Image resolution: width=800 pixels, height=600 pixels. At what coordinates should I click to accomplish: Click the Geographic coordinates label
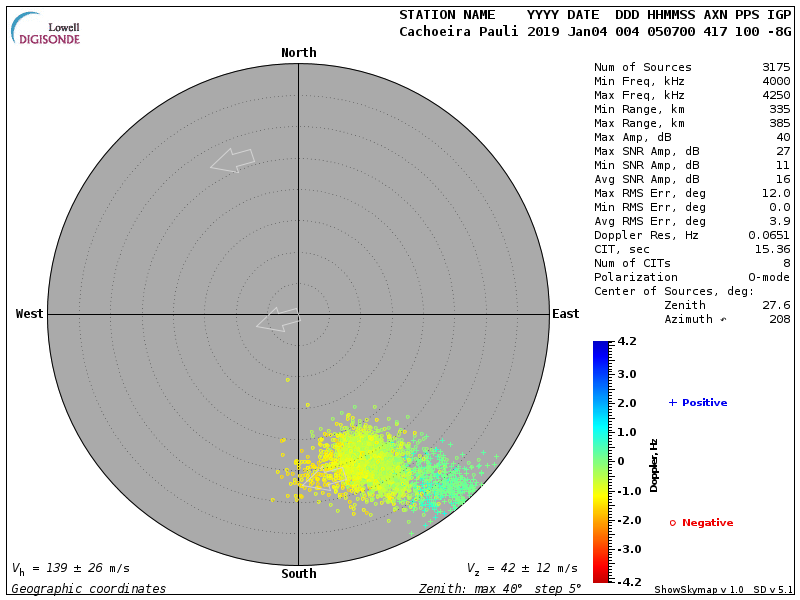89,589
